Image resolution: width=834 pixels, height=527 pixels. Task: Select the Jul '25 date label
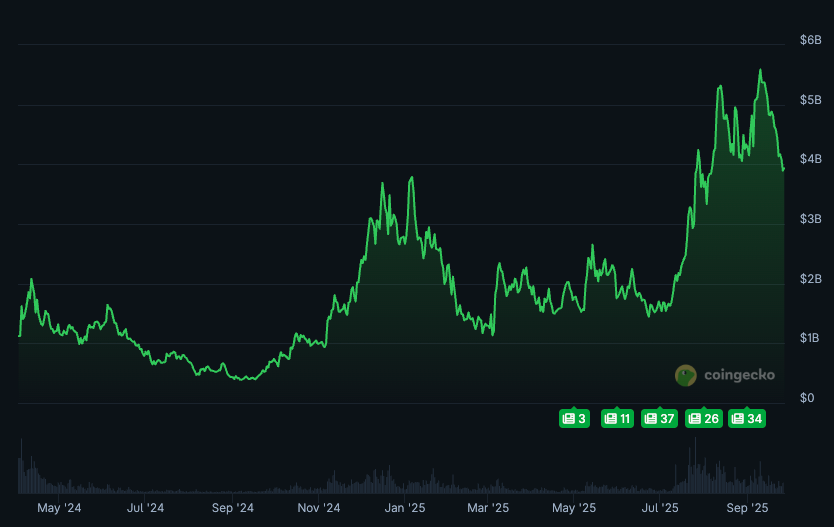(659, 508)
